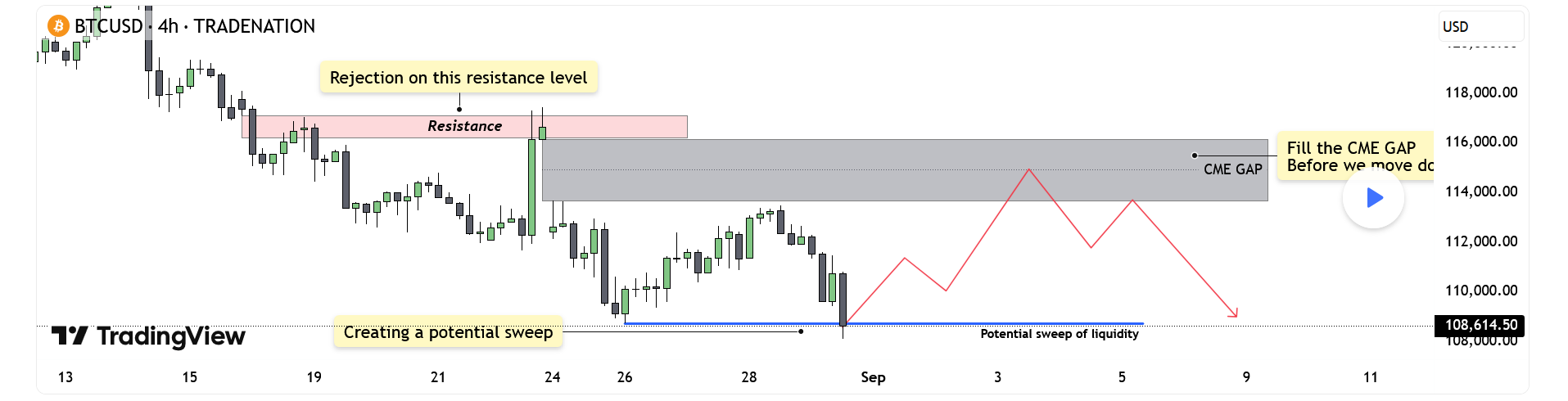
Task: Open the USD currency dropdown
Action: point(1480,26)
